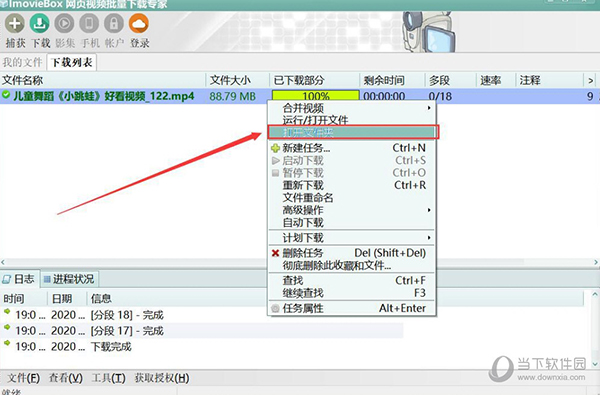Select file 儿童舞蹈《小跳蛙》好看视频_122.mp4
600x395 pixels.
(x=103, y=96)
